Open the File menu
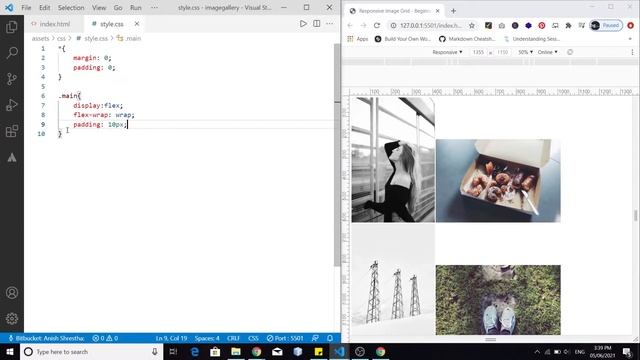The height and width of the screenshot is (360, 640). (26, 8)
